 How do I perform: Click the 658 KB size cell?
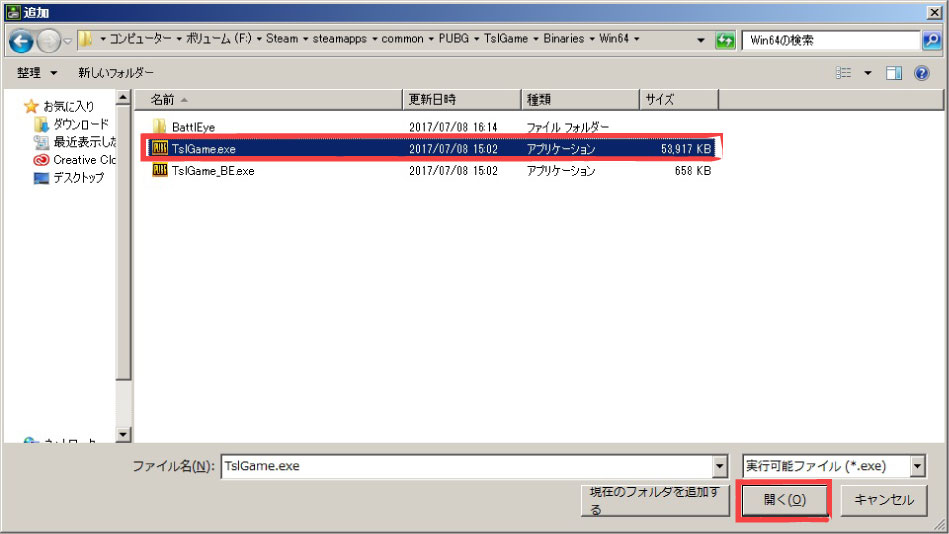pyautogui.click(x=693, y=171)
